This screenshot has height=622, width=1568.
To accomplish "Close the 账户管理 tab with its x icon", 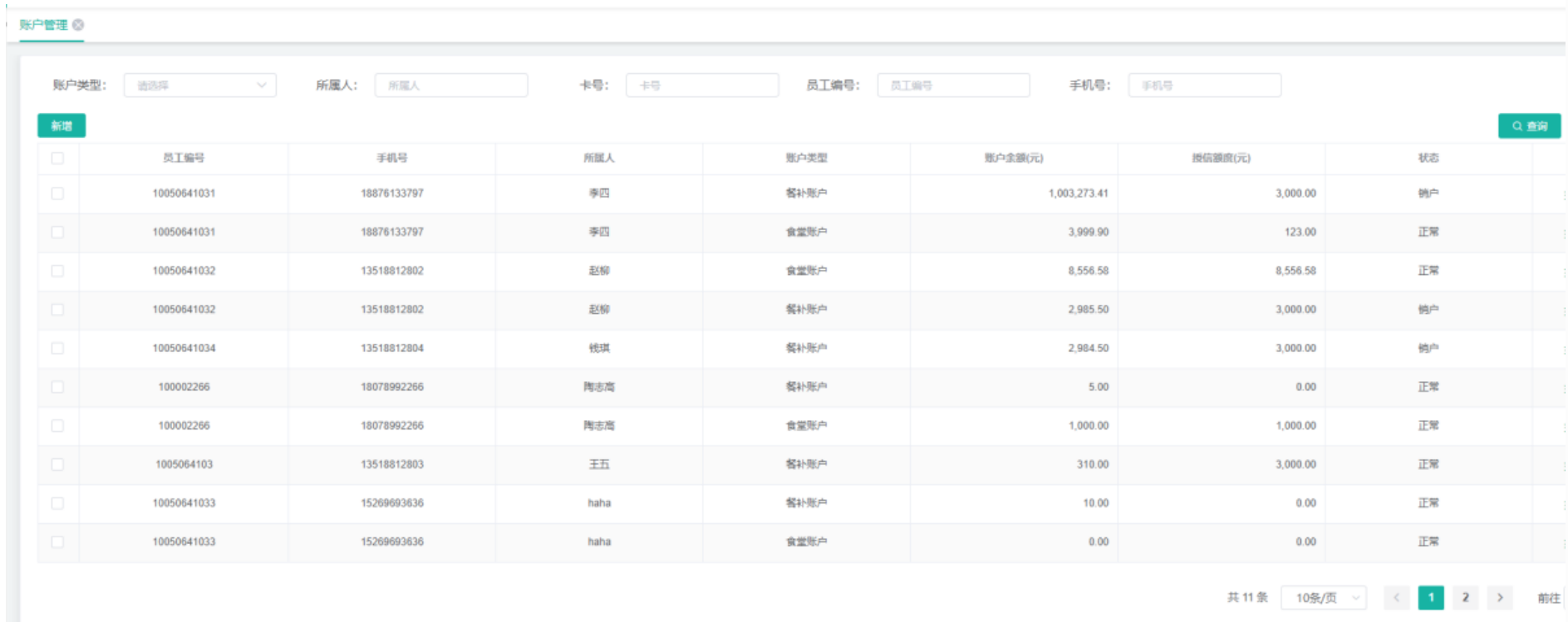I will 78,25.
